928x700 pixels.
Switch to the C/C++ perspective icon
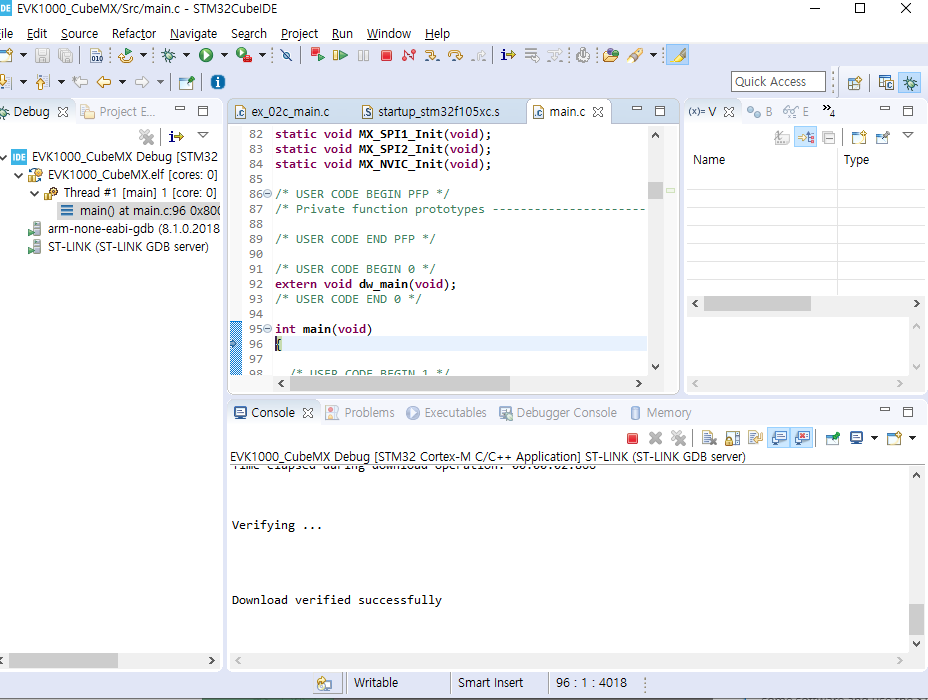[x=886, y=83]
